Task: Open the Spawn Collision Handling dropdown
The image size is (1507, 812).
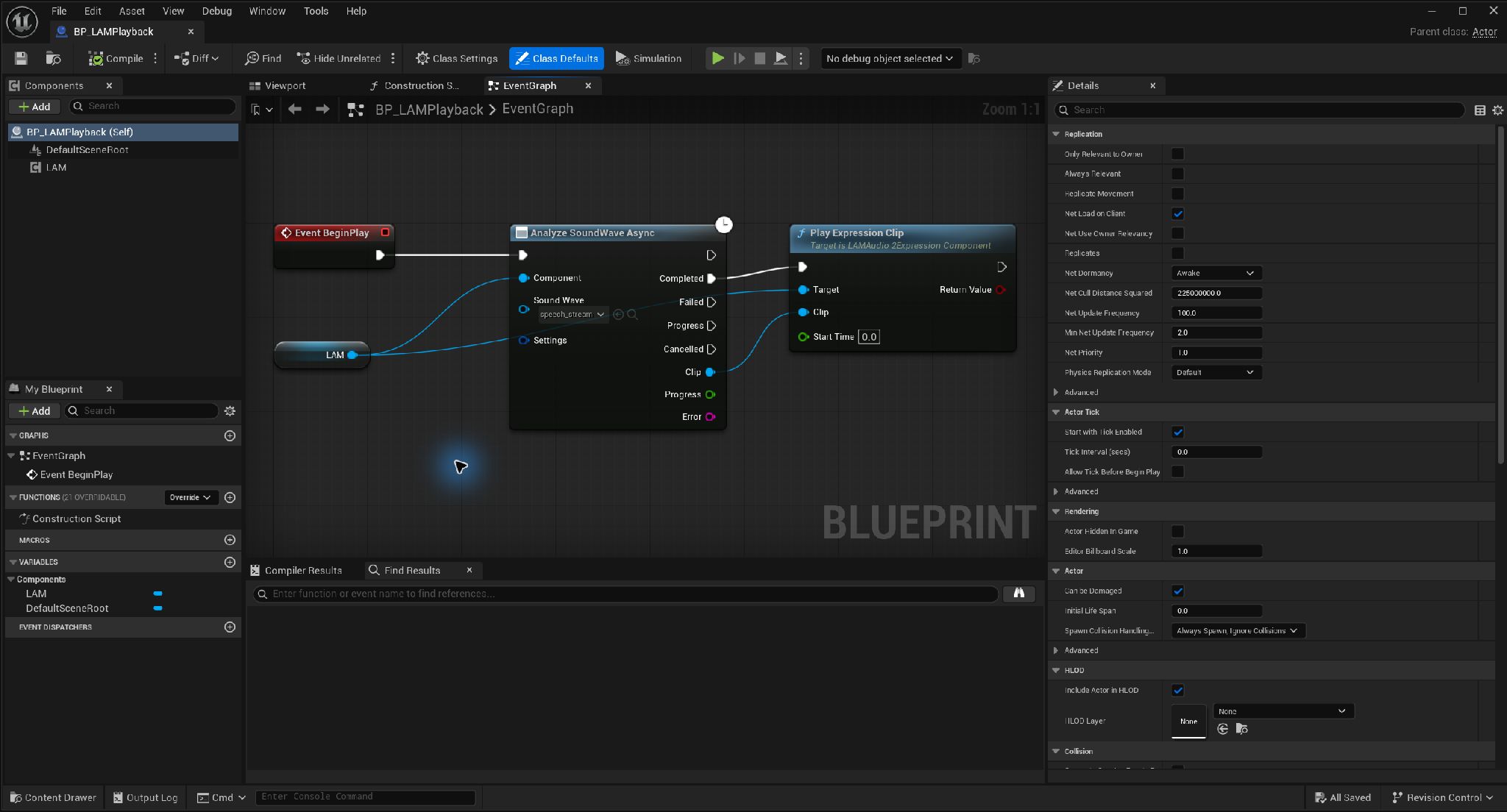Action: pos(1238,630)
